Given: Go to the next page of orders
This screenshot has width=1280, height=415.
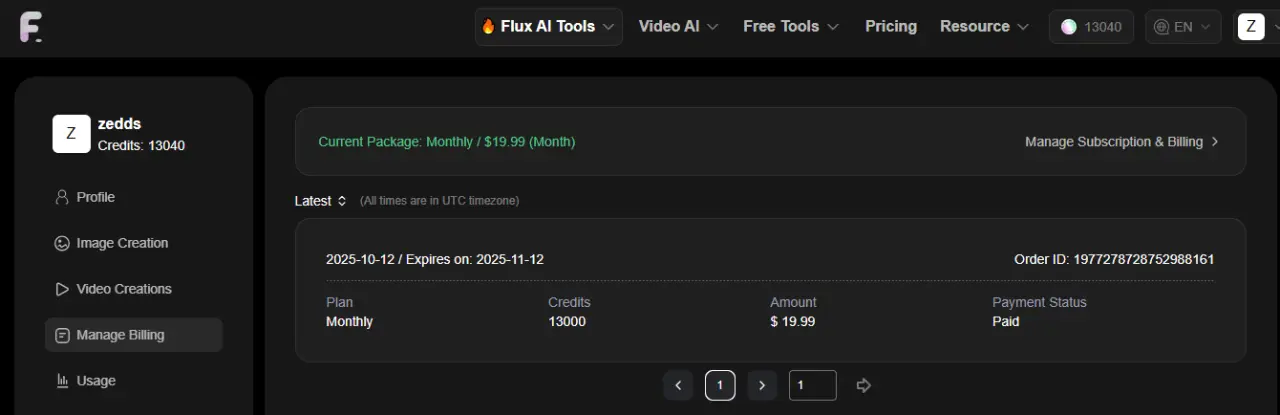Looking at the screenshot, I should pos(762,385).
